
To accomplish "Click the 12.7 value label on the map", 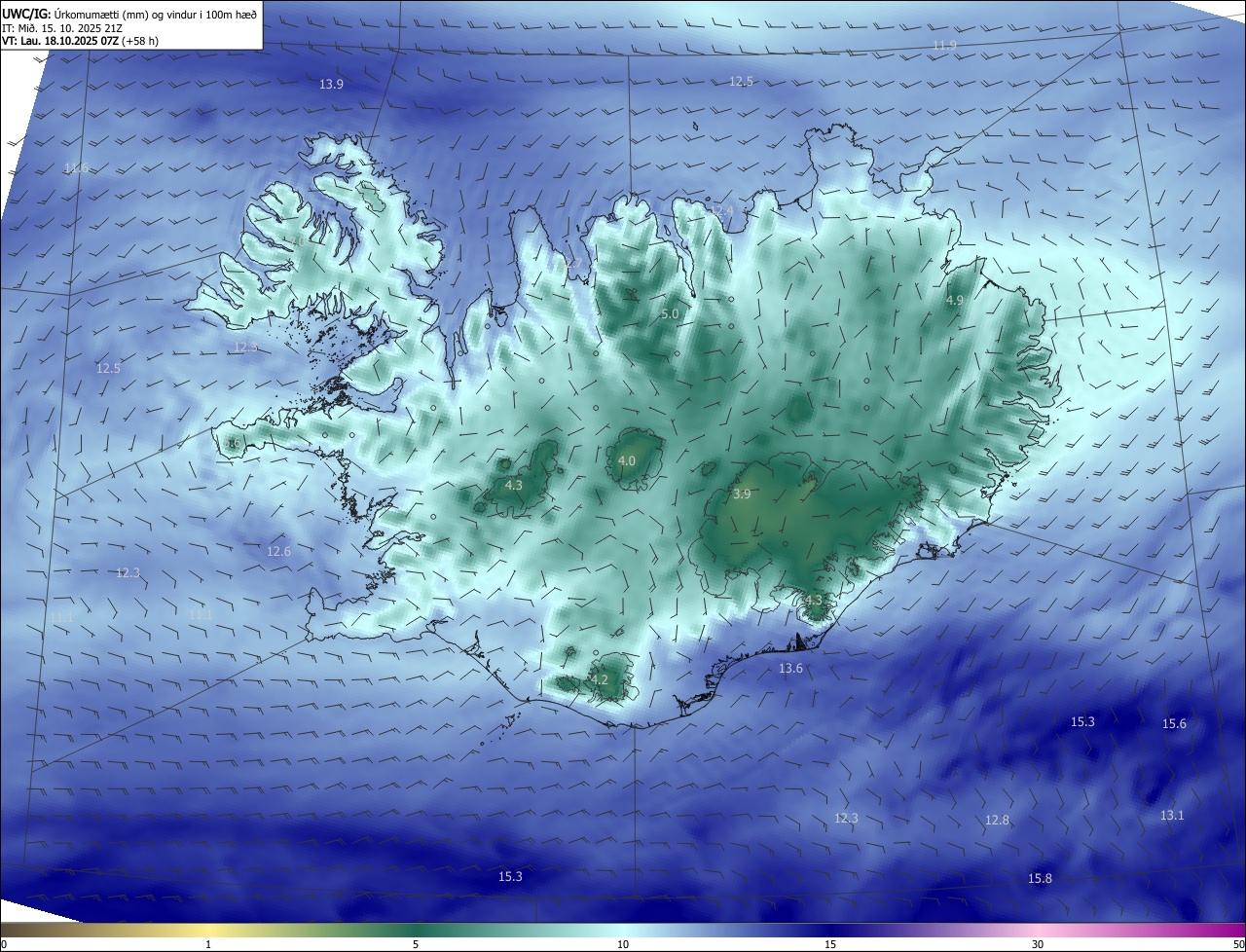I will (x=572, y=264).
